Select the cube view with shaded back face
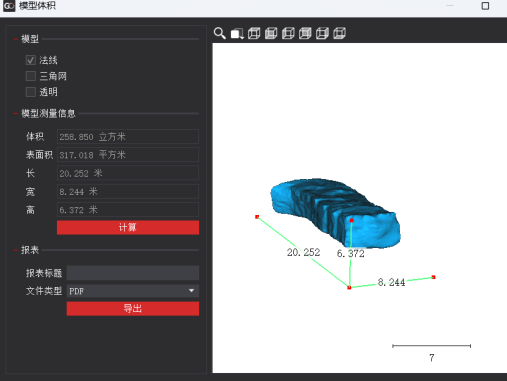Viewport: 507px width, 381px height. [x=271, y=33]
